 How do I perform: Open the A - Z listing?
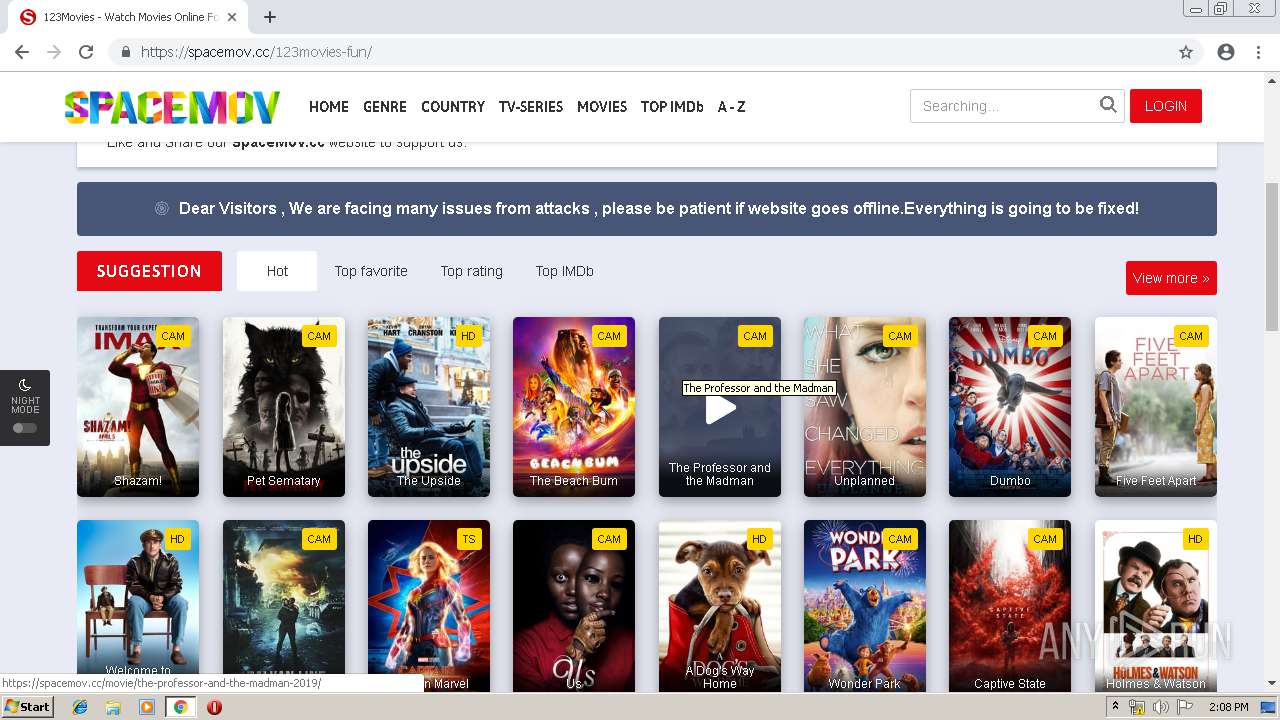[731, 107]
